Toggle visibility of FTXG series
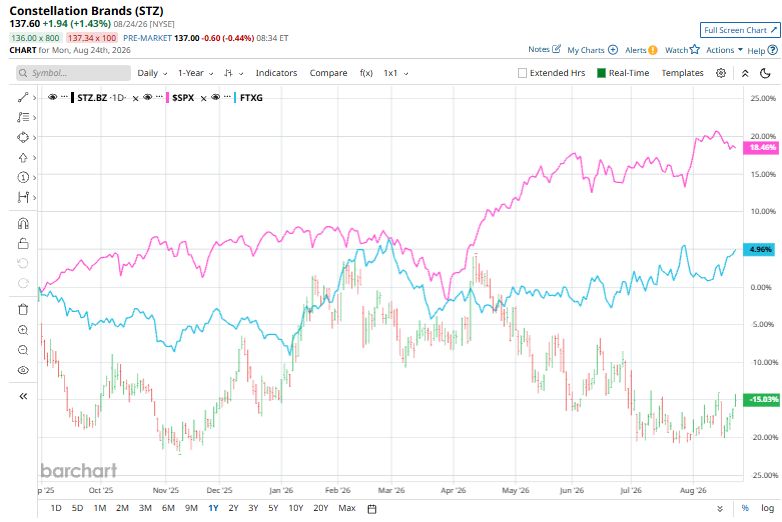Viewport: 782px width, 522px height. 215,97
